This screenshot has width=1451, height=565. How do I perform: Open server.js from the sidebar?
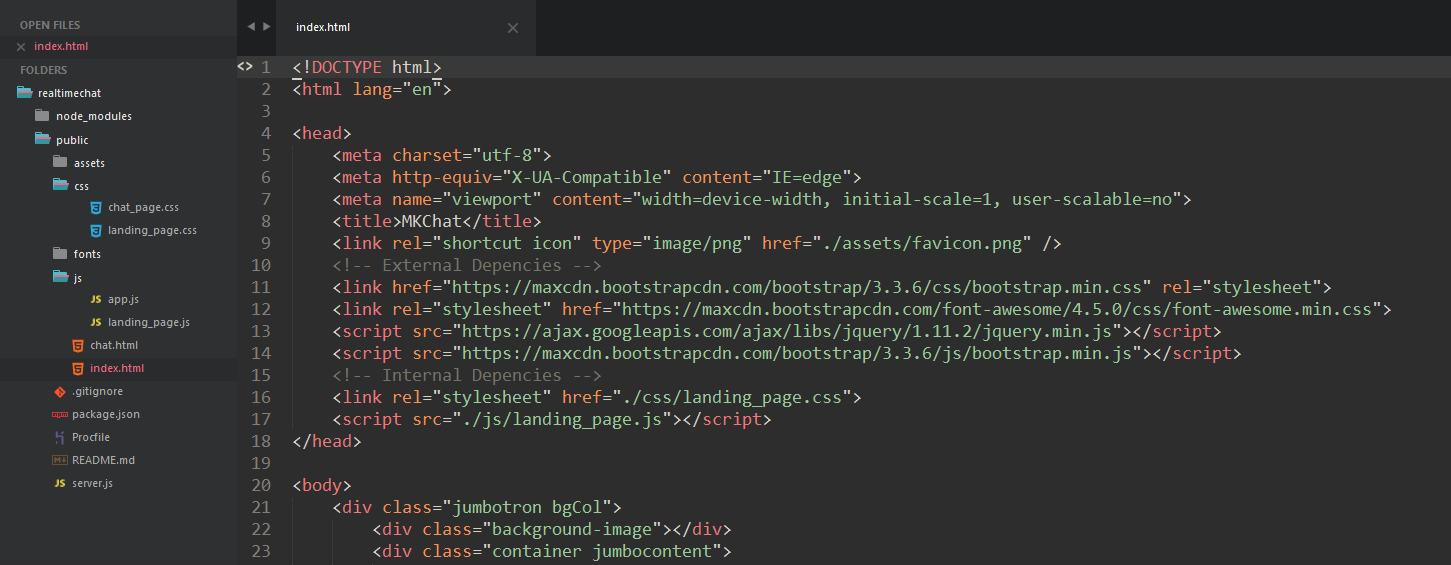[x=92, y=483]
